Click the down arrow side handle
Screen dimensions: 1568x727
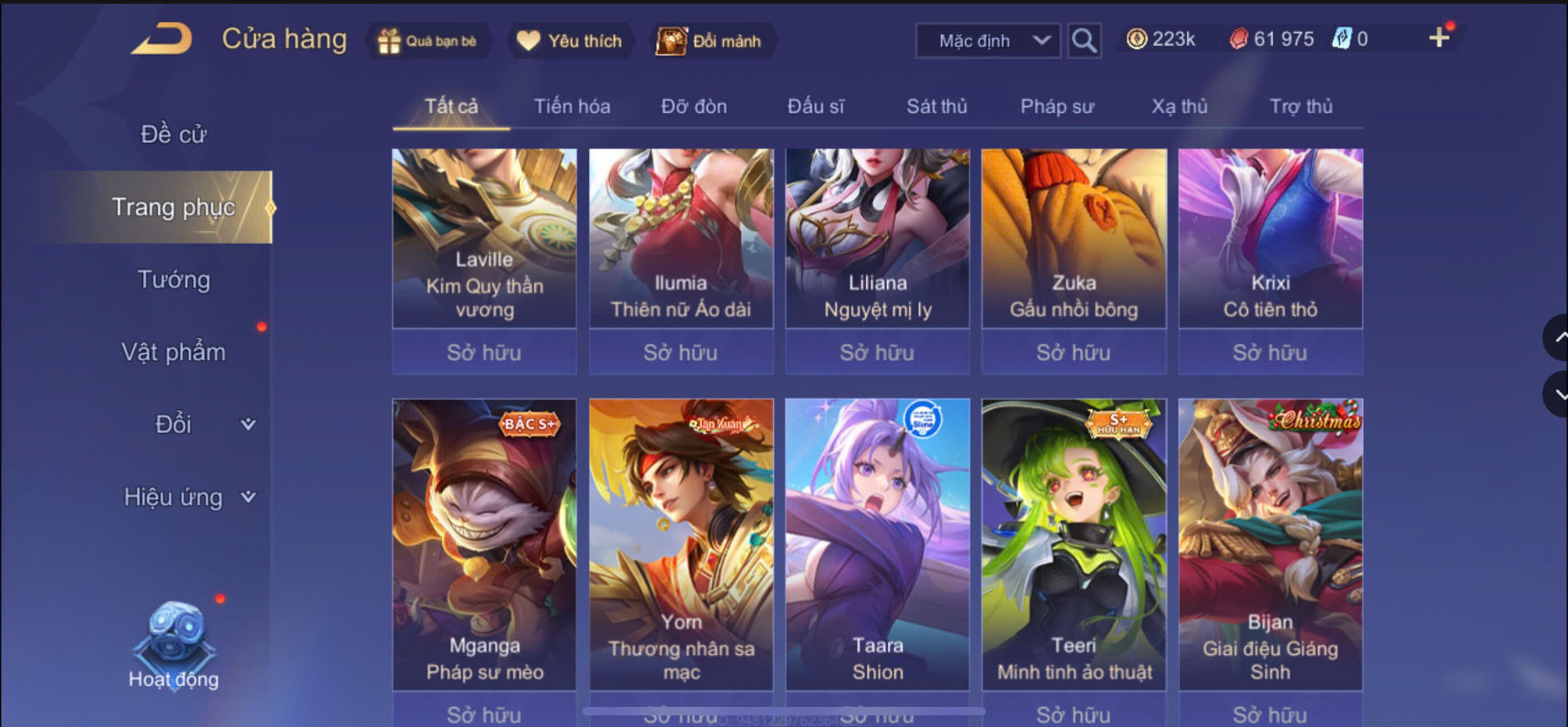click(1555, 394)
